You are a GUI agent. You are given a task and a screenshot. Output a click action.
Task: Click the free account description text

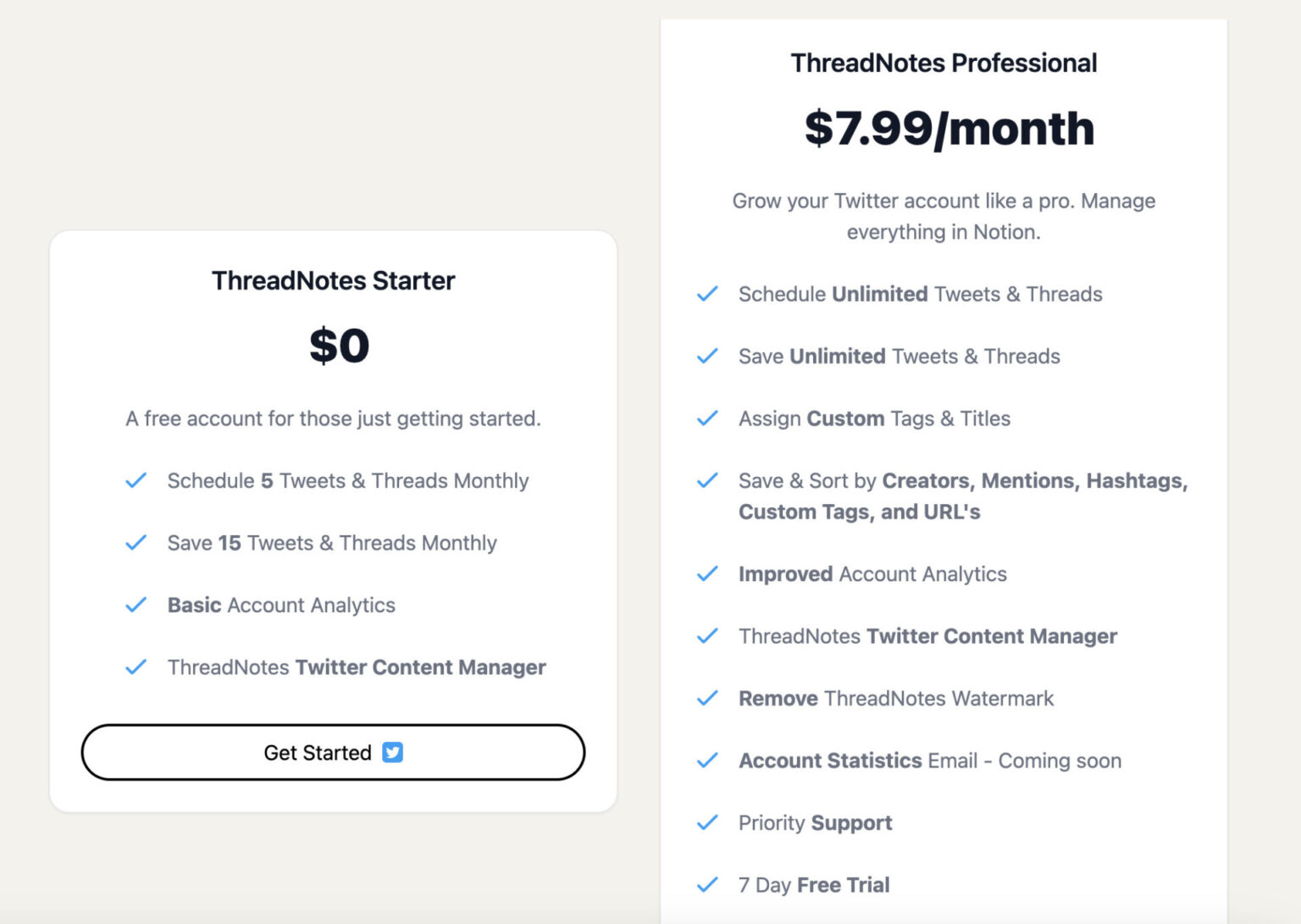point(333,418)
